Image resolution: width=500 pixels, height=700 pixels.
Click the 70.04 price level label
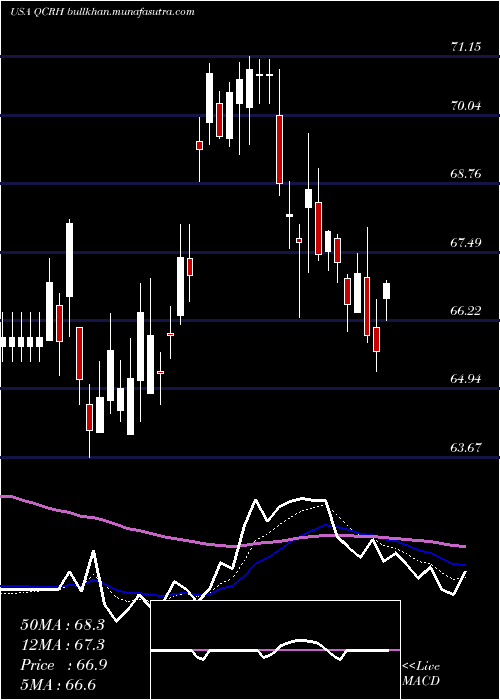tap(466, 106)
